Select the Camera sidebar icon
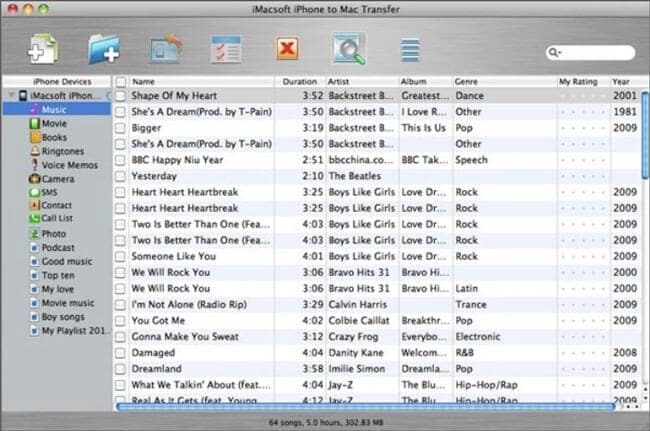The width and height of the screenshot is (650, 431). (x=34, y=179)
